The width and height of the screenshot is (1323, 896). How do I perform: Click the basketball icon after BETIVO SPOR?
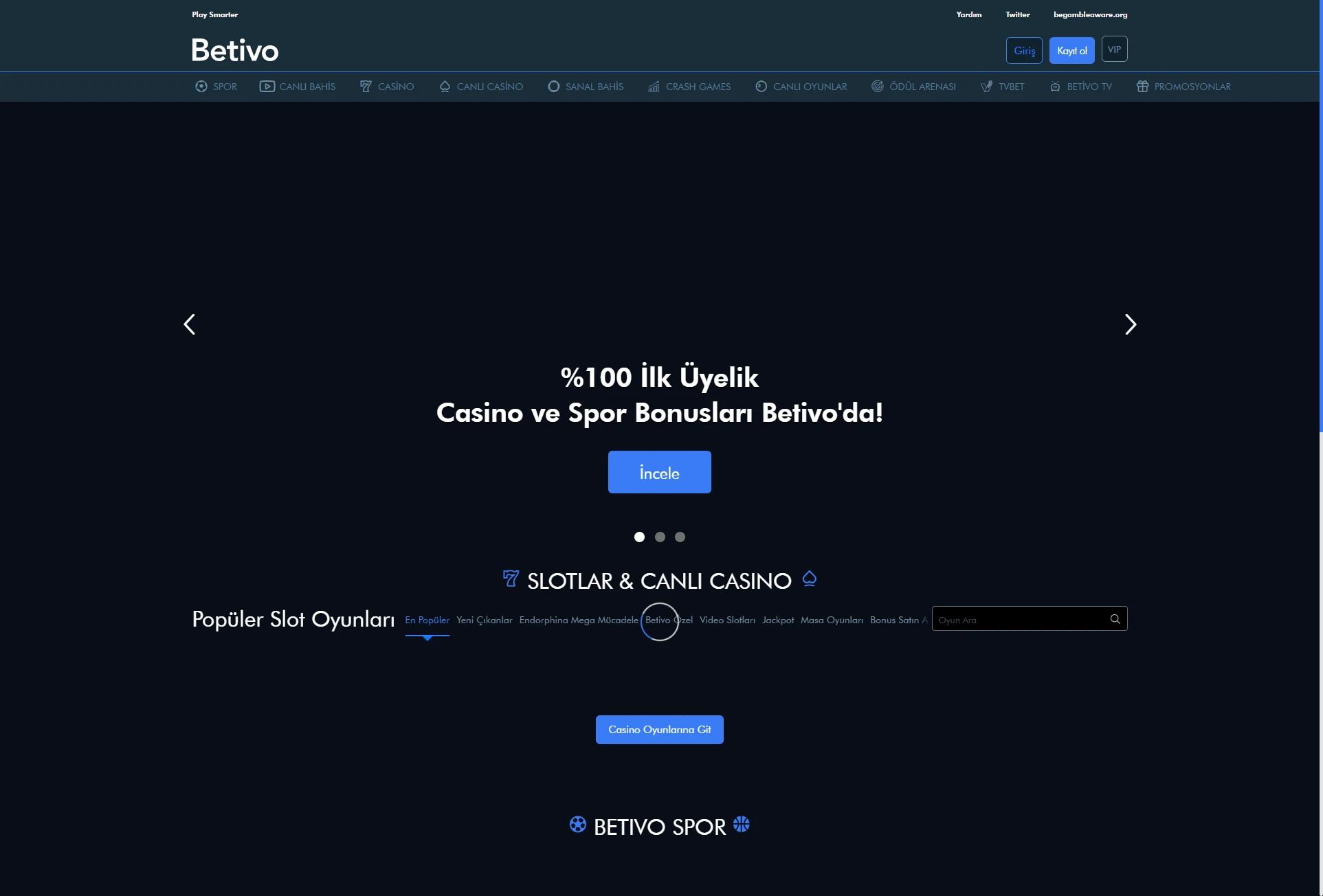[x=741, y=824]
